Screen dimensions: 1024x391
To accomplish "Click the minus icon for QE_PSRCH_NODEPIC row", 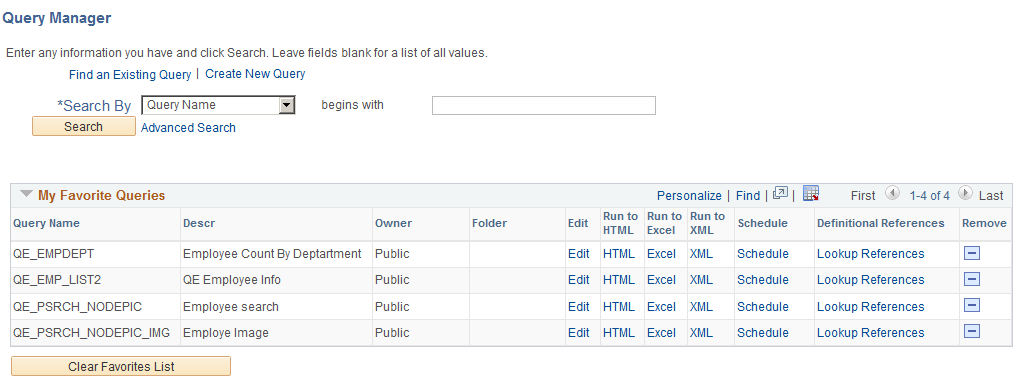I will click(972, 305).
